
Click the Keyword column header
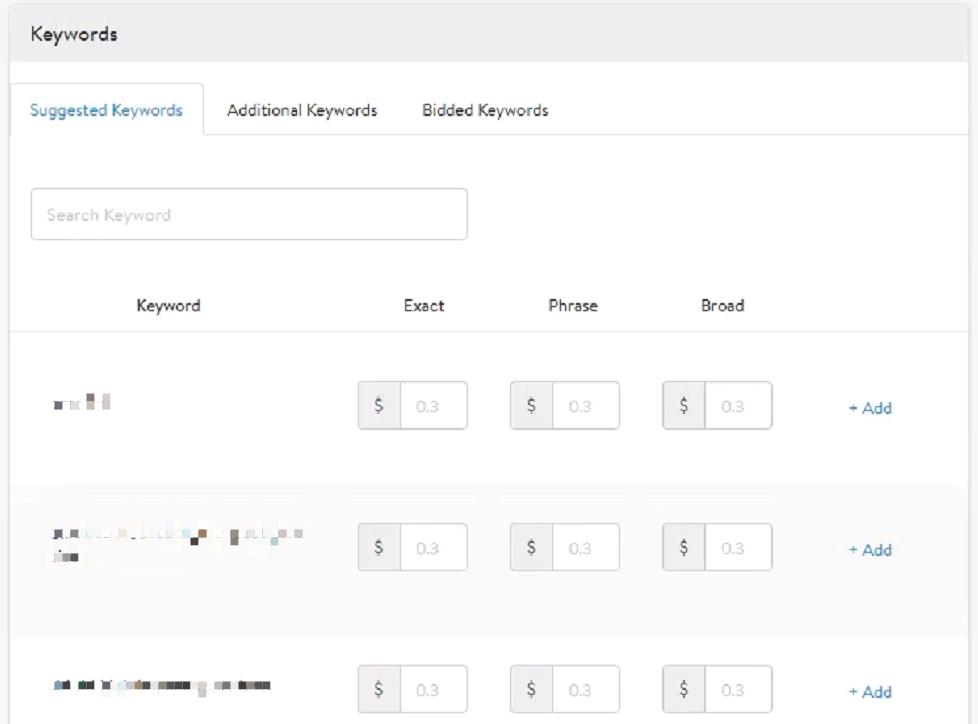point(168,306)
